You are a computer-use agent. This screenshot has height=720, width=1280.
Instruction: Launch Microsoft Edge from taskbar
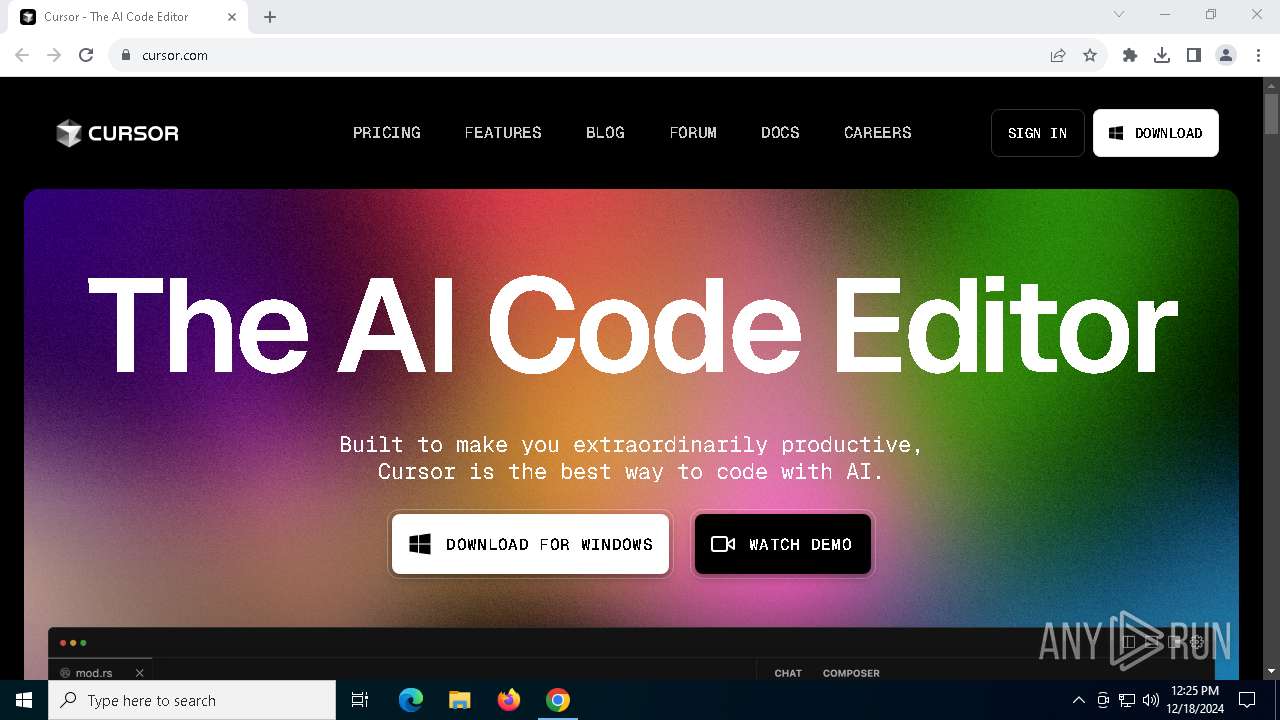[x=411, y=700]
